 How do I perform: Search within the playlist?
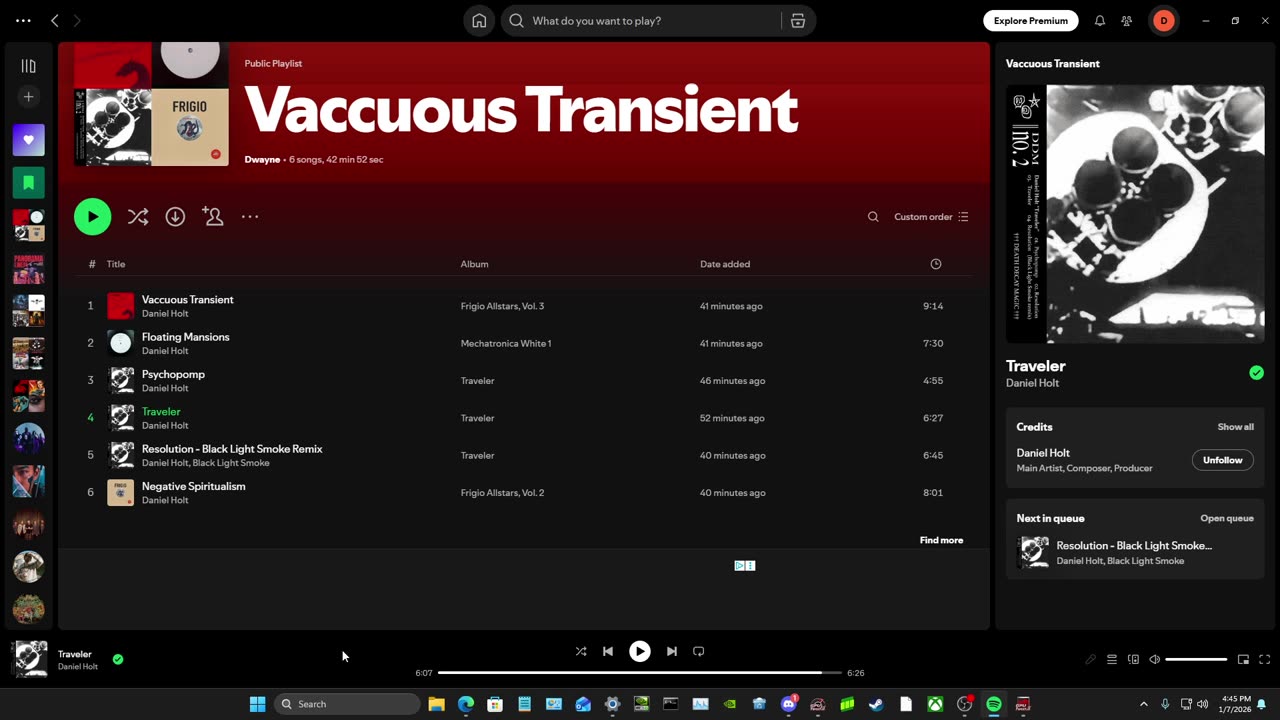tap(873, 217)
